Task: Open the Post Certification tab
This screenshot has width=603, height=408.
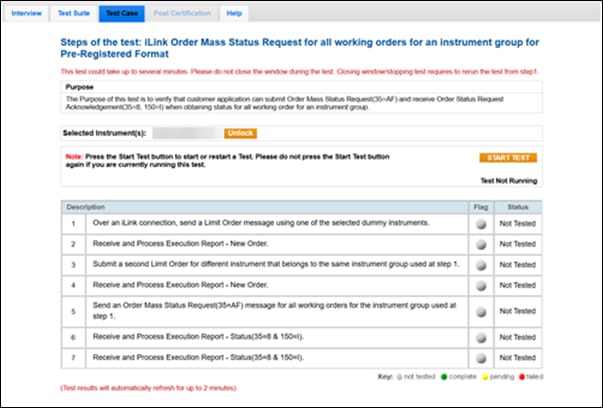Action: tap(182, 14)
